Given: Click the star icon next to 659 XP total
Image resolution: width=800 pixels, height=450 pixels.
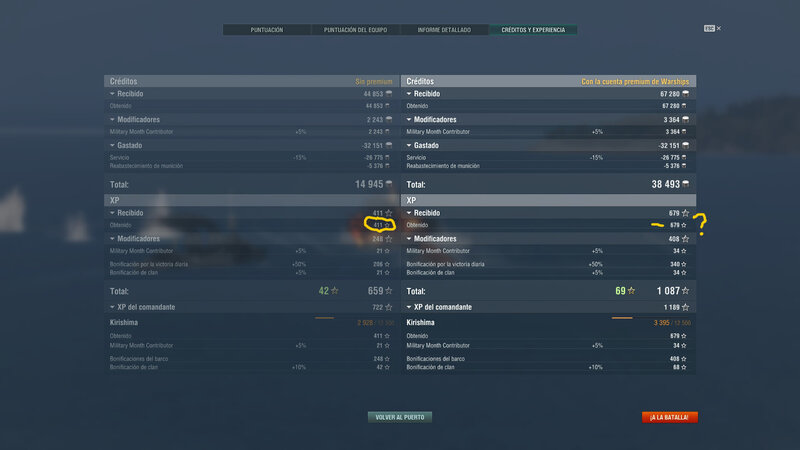Looking at the screenshot, I should (389, 291).
